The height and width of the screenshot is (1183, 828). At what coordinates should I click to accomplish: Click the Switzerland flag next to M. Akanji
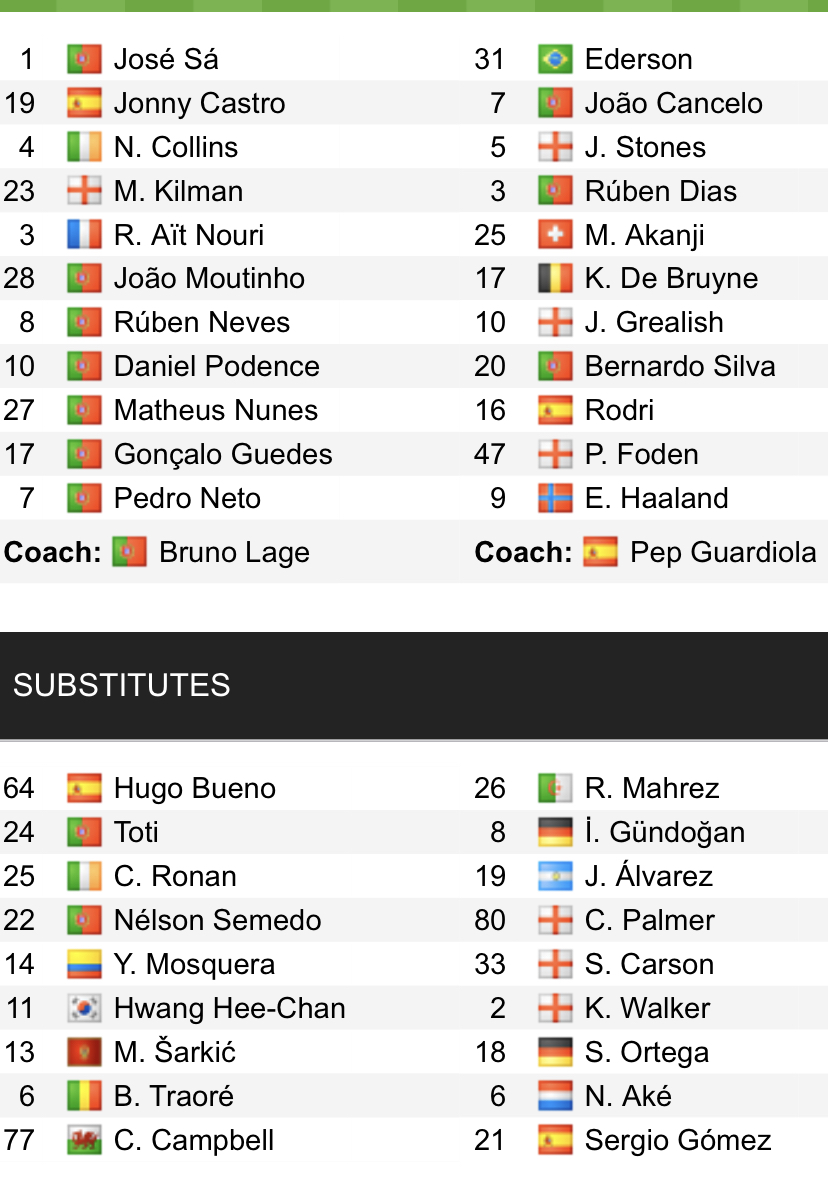pyautogui.click(x=554, y=235)
